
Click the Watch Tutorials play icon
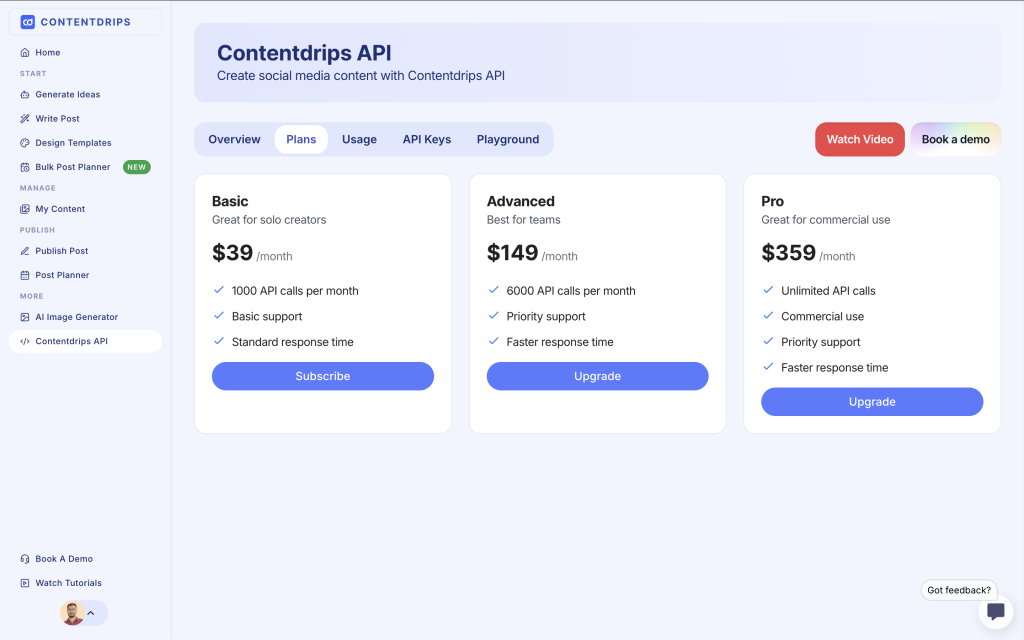pyautogui.click(x=25, y=583)
